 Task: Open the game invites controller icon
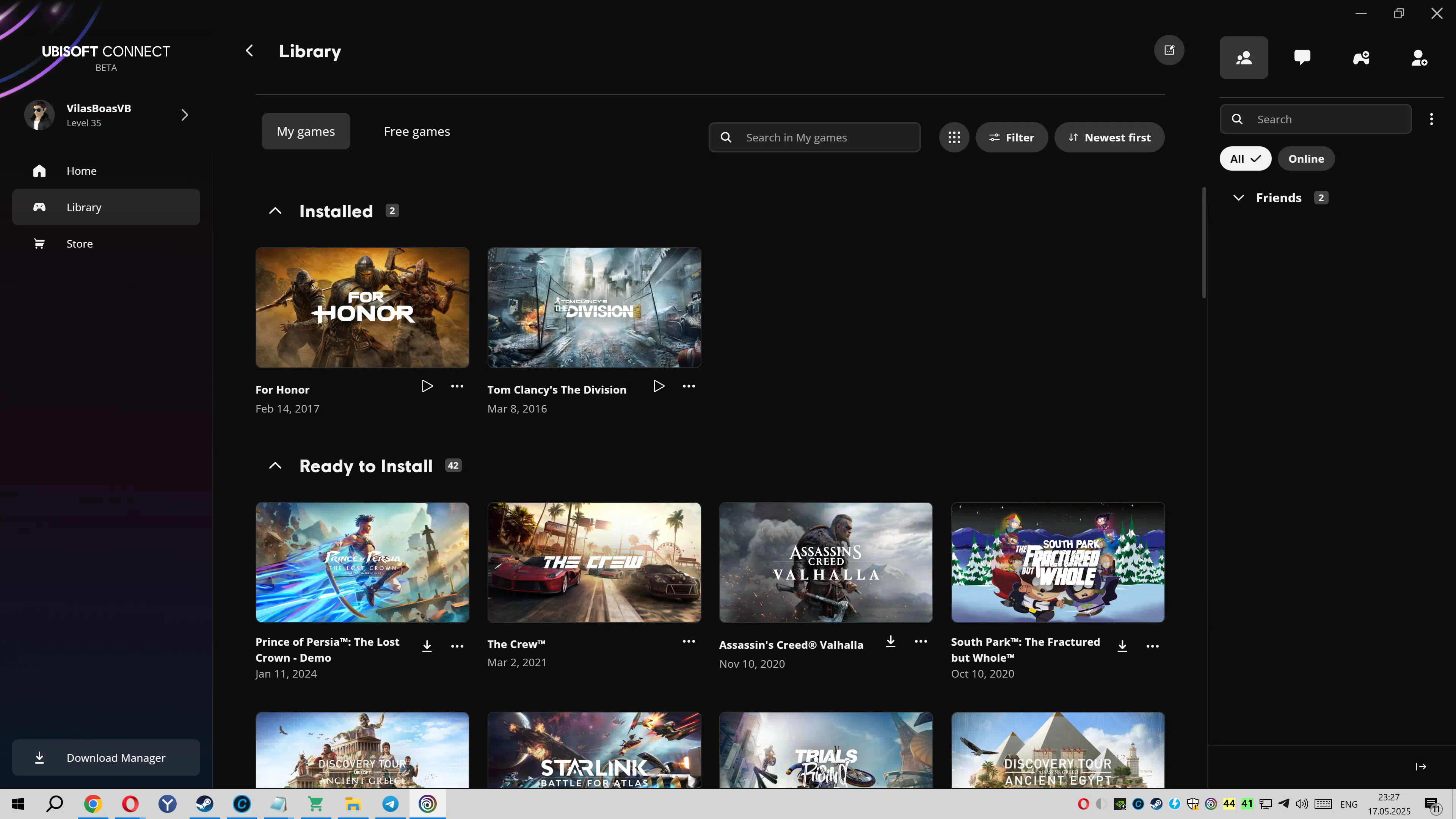[1361, 58]
